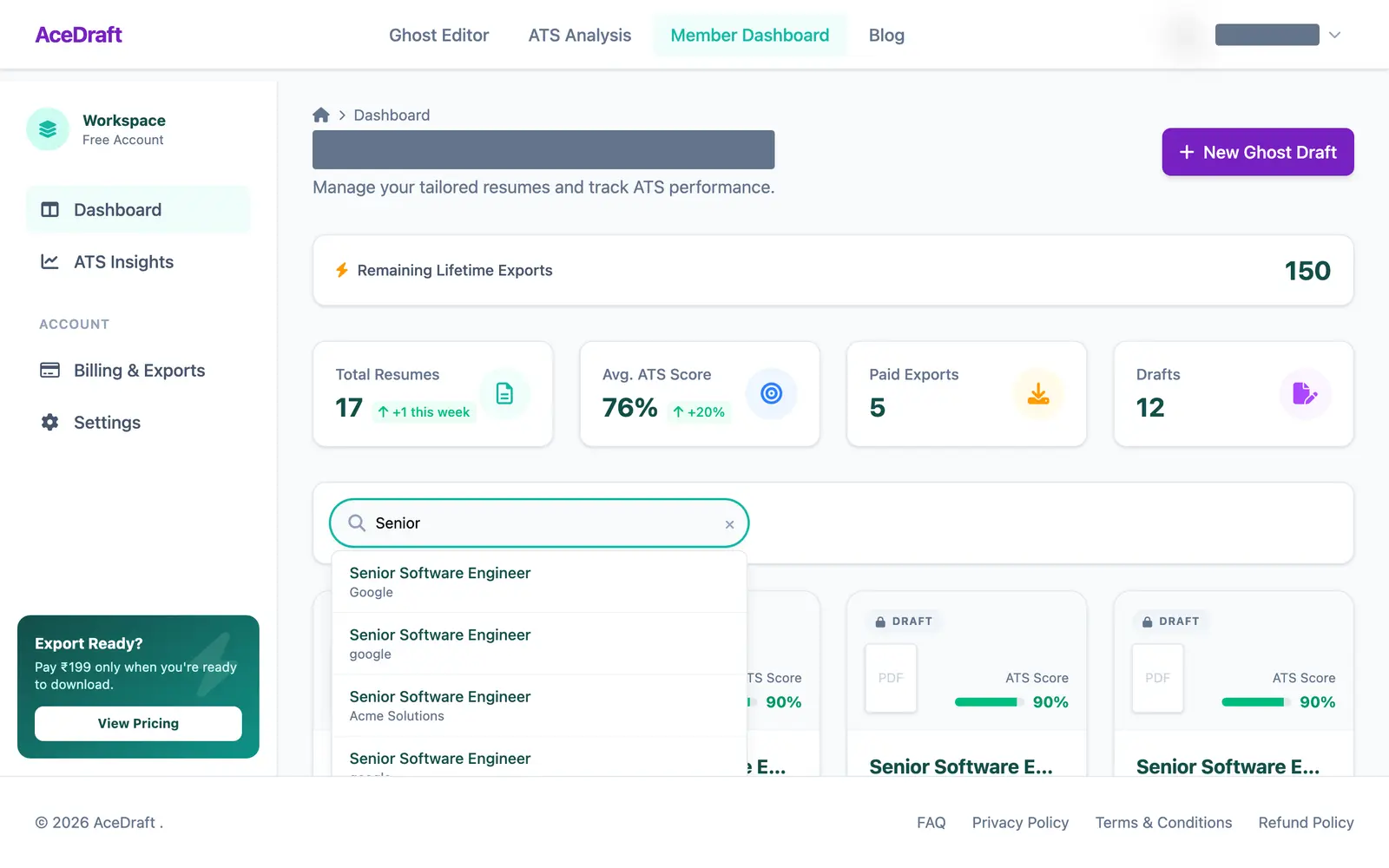The image size is (1389, 868).
Task: Expand the user account dropdown chevron
Action: click(x=1335, y=36)
